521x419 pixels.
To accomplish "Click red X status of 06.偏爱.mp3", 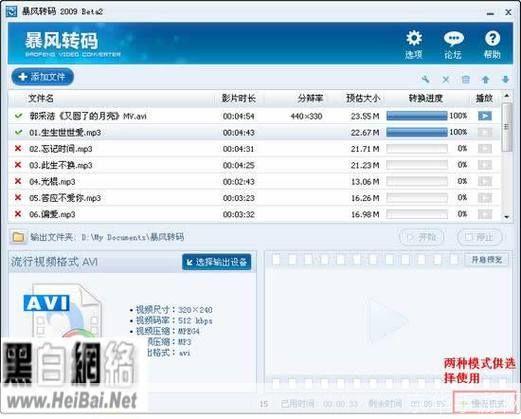I will 18,214.
